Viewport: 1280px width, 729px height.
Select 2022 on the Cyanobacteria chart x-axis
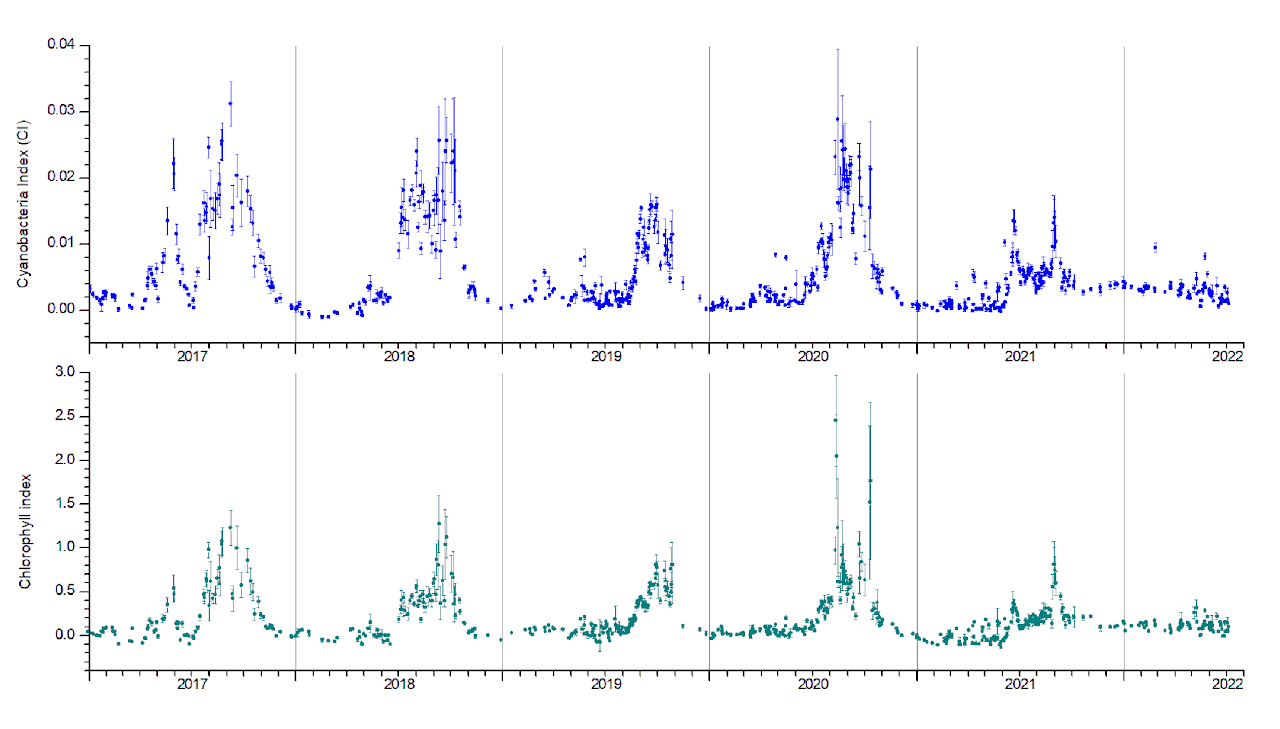coord(1227,356)
